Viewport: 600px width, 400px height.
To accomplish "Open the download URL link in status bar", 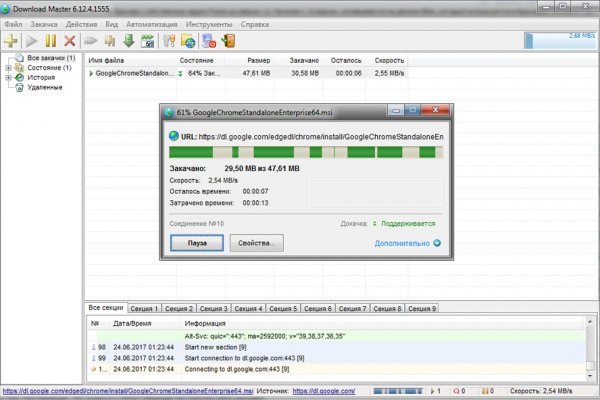I will [x=128, y=391].
